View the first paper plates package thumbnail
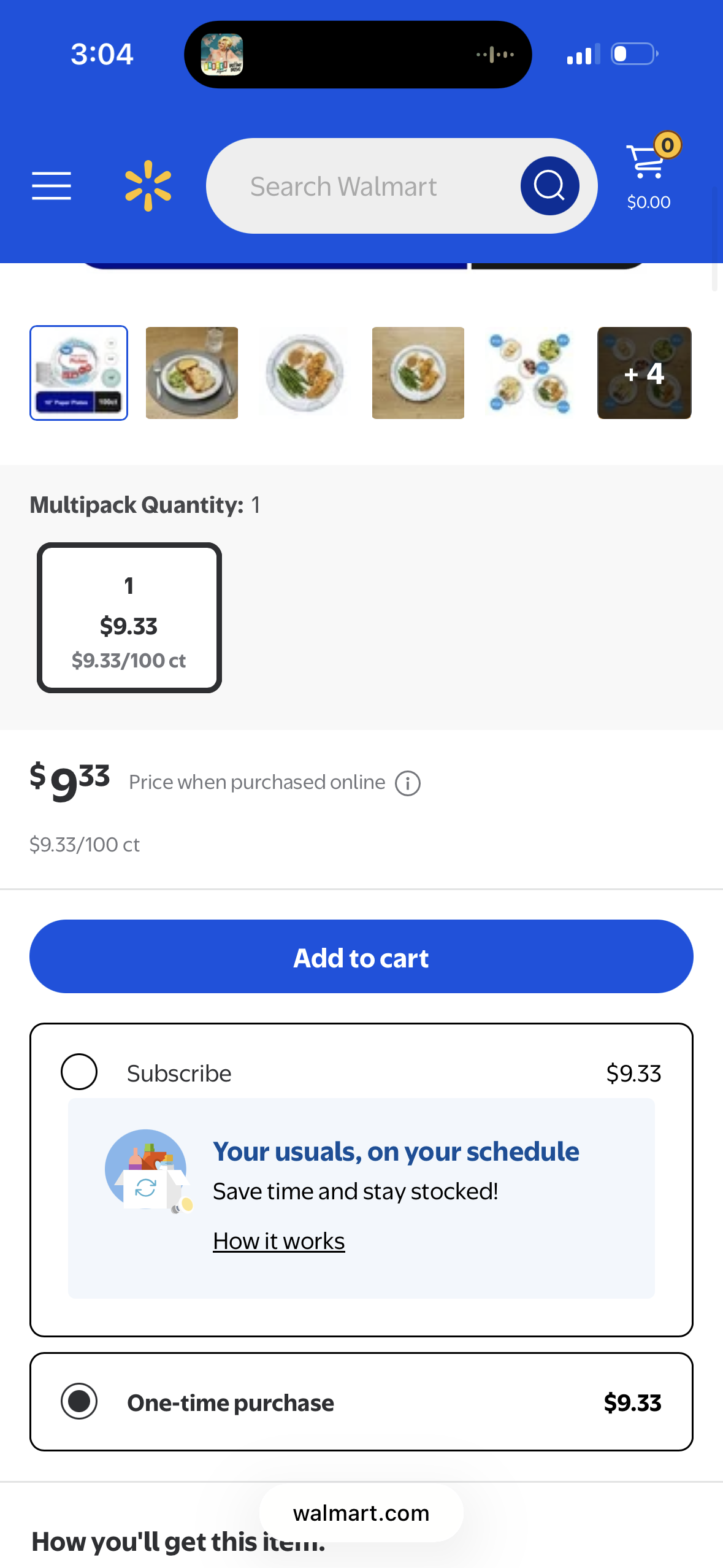 pyautogui.click(x=79, y=373)
